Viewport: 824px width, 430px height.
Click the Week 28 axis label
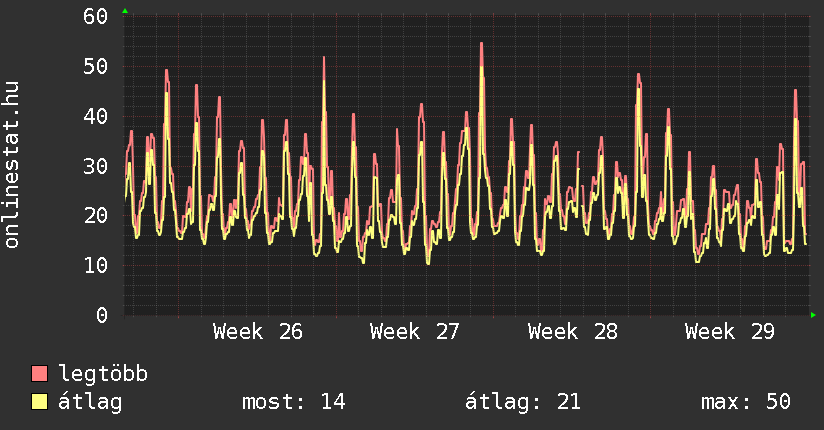click(573, 332)
